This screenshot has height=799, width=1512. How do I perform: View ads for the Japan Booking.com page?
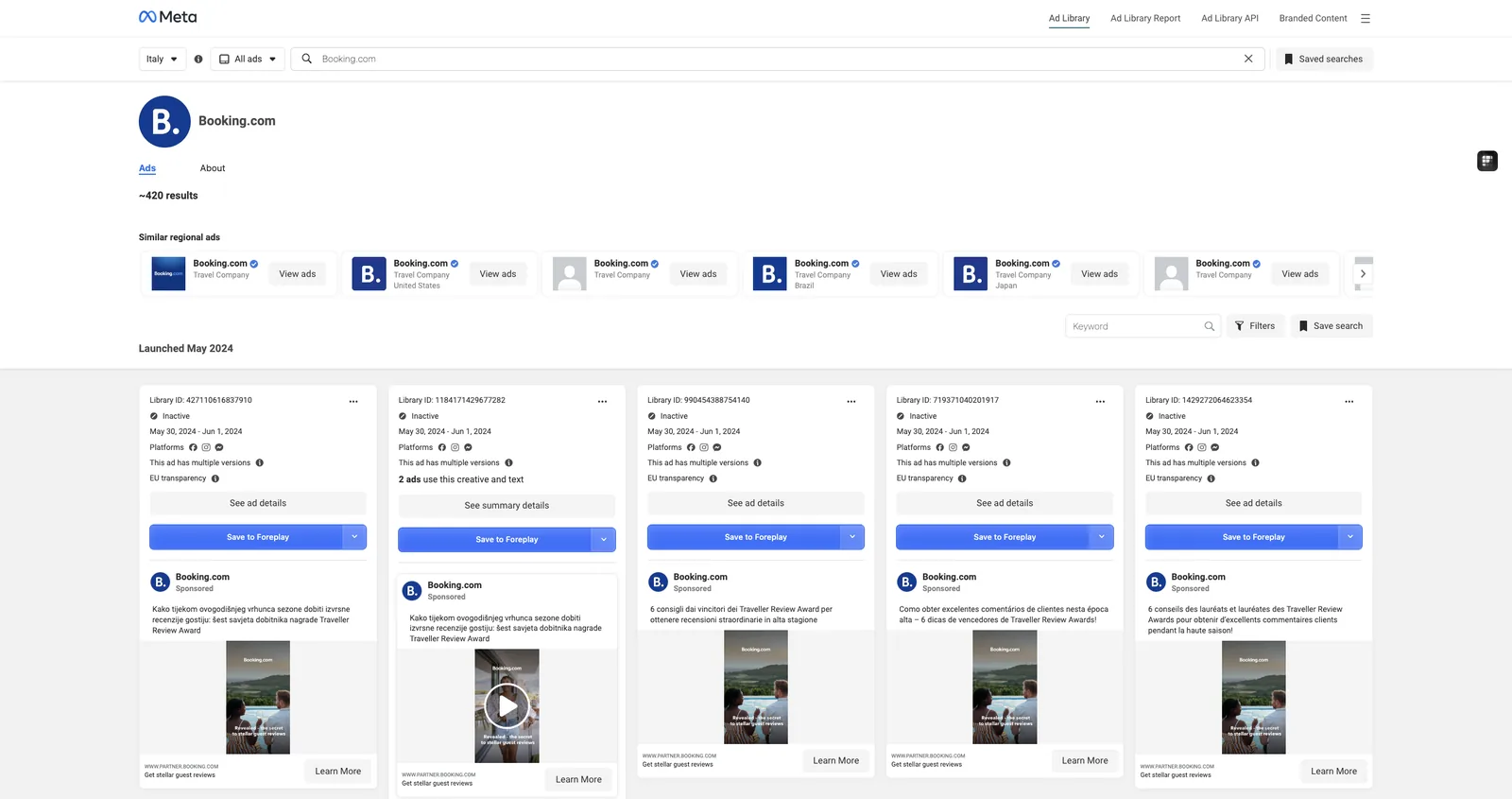click(x=1099, y=274)
